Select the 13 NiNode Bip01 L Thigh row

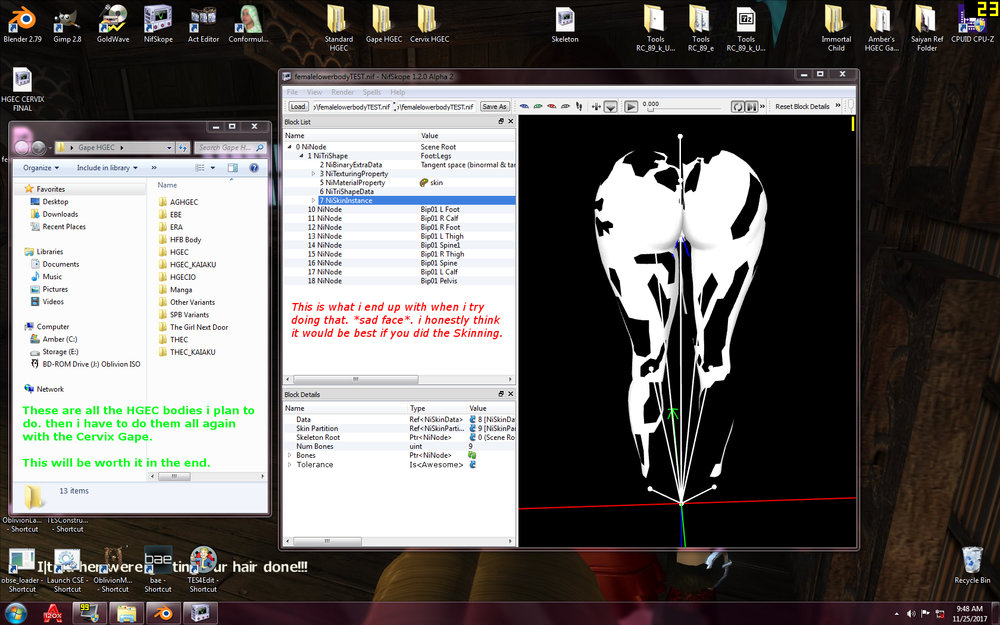[x=400, y=236]
